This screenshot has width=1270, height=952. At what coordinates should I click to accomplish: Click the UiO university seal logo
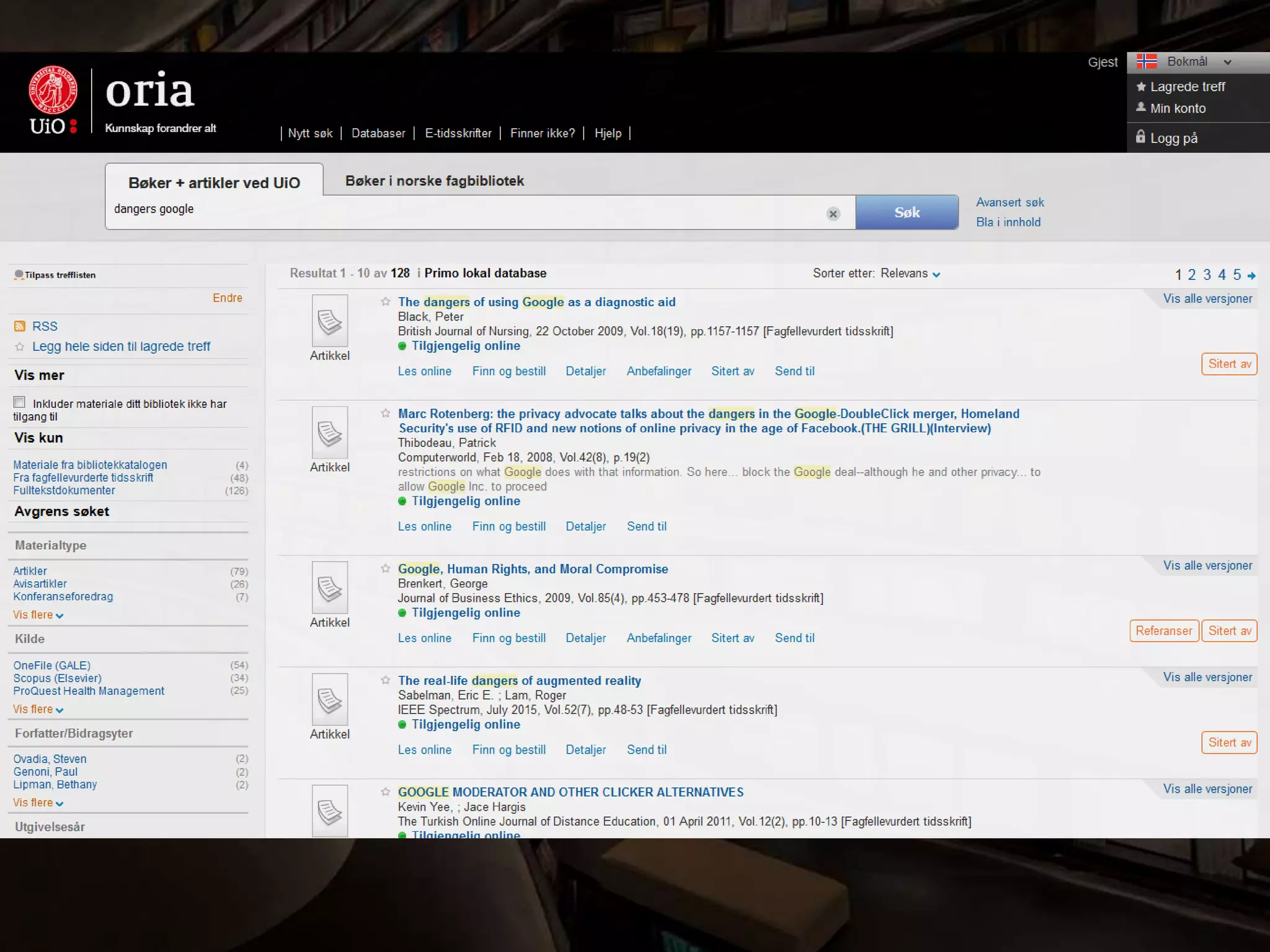pos(53,91)
